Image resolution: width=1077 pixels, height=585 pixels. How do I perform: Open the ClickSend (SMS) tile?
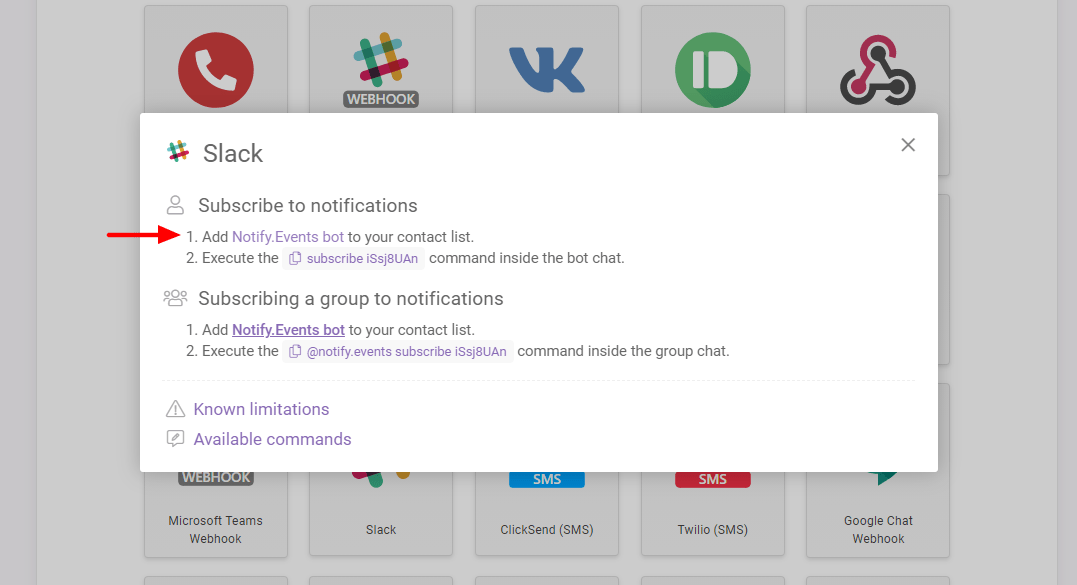click(x=547, y=514)
